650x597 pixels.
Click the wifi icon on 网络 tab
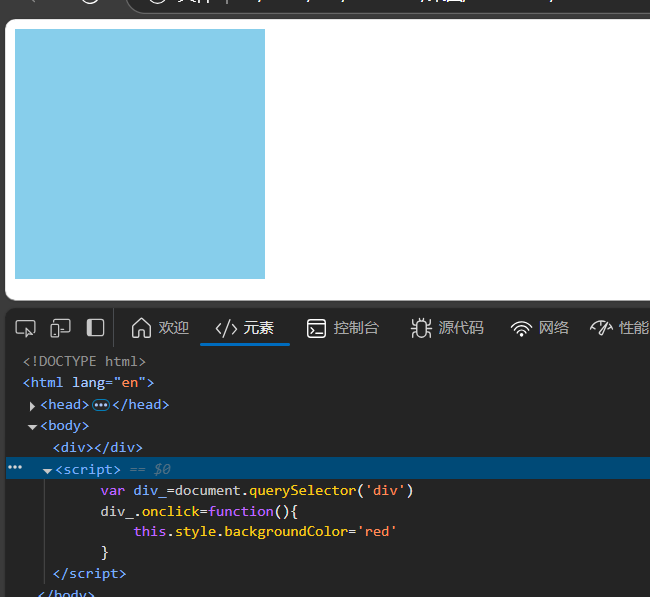521,328
